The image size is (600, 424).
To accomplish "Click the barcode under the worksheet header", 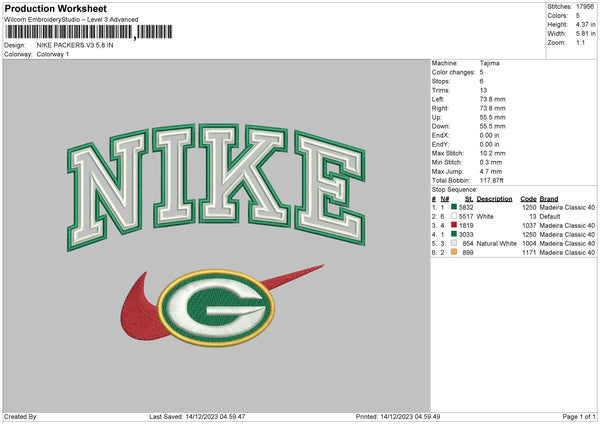I will tap(89, 32).
